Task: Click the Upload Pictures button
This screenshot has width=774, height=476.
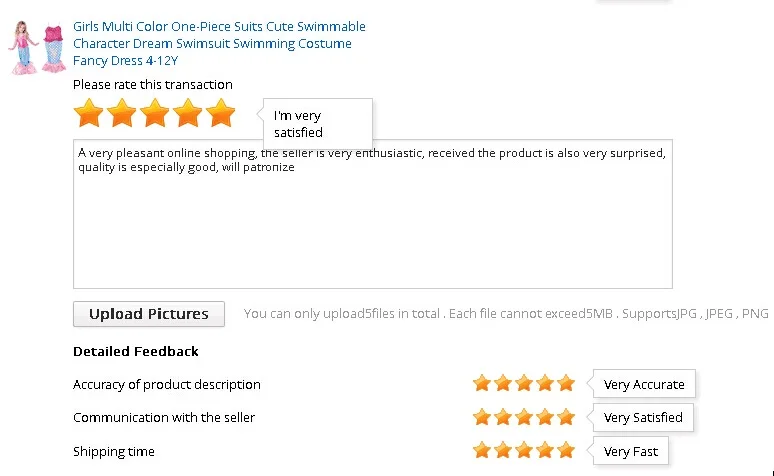Action: coord(149,314)
